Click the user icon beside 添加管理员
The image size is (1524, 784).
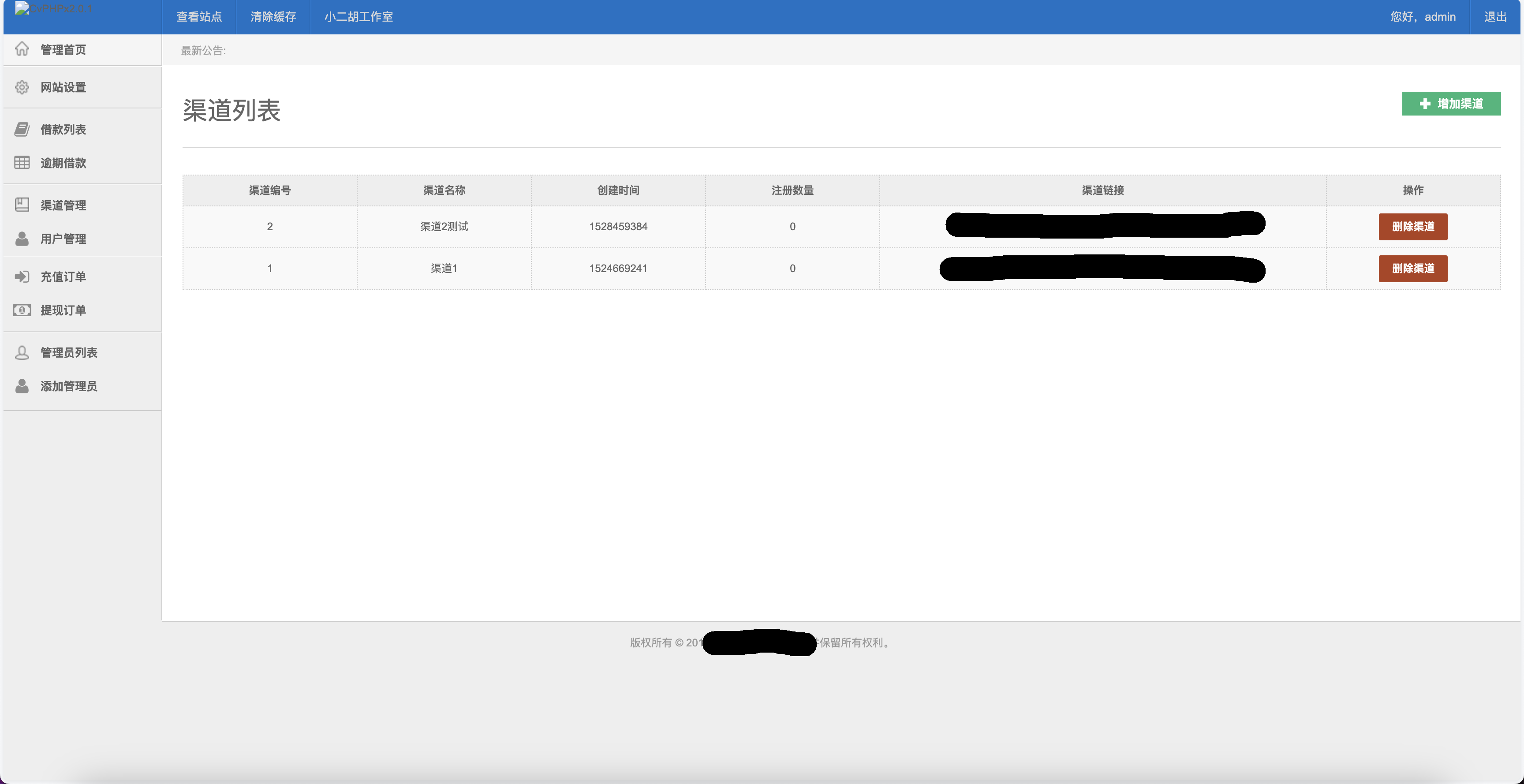(x=22, y=386)
